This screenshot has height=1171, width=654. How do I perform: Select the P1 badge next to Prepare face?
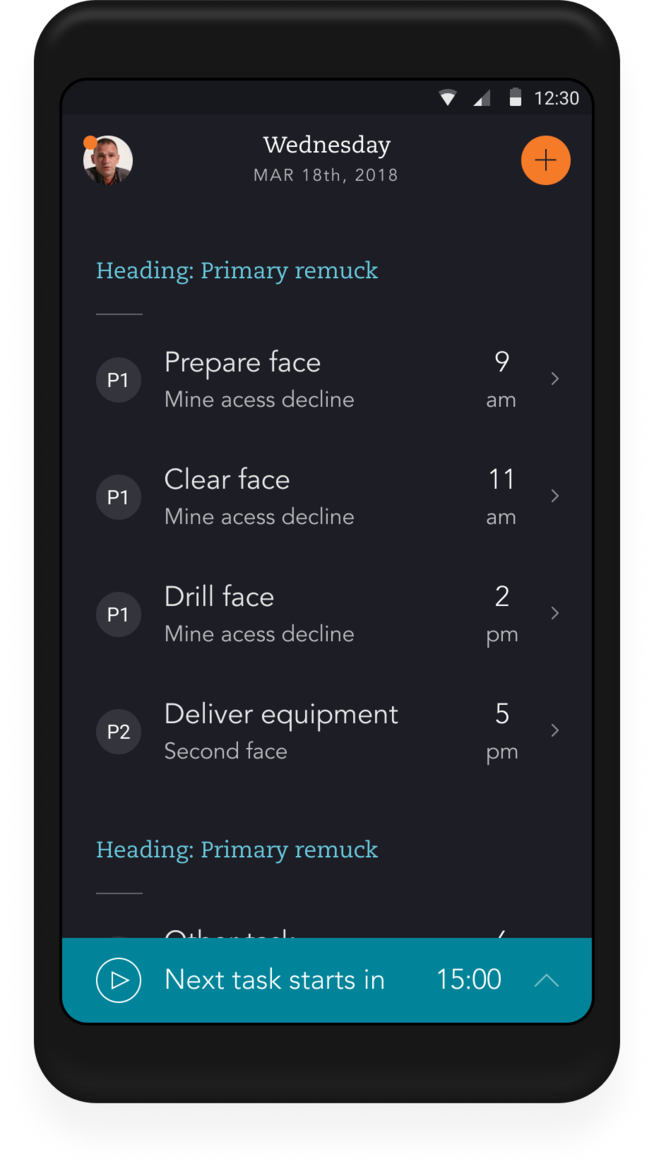(118, 380)
